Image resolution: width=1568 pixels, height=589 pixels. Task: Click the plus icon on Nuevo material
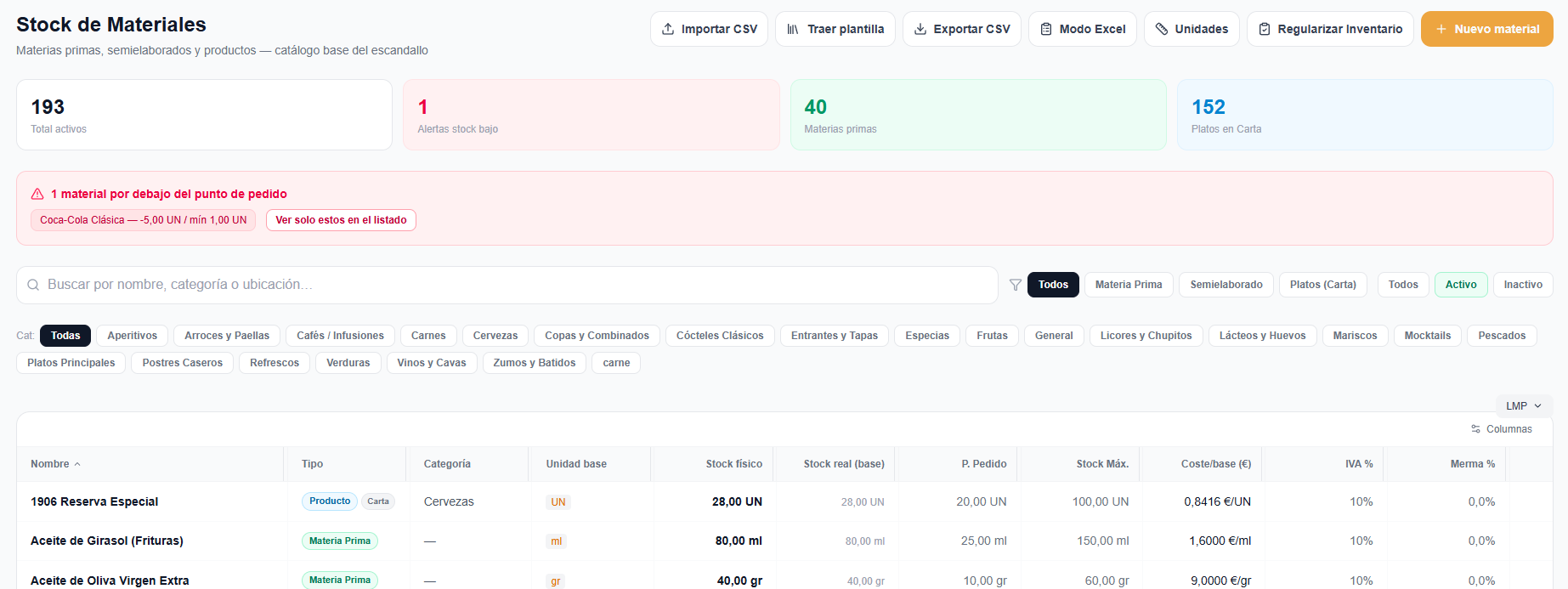coord(1441,29)
